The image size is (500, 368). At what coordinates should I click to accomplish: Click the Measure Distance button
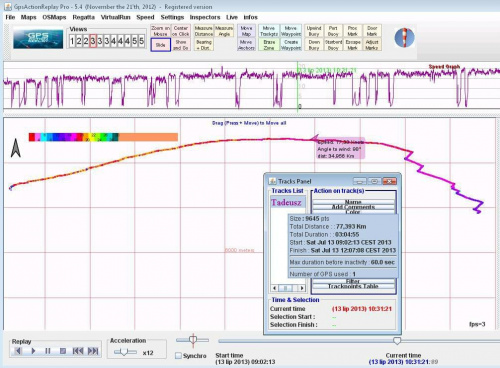(204, 31)
